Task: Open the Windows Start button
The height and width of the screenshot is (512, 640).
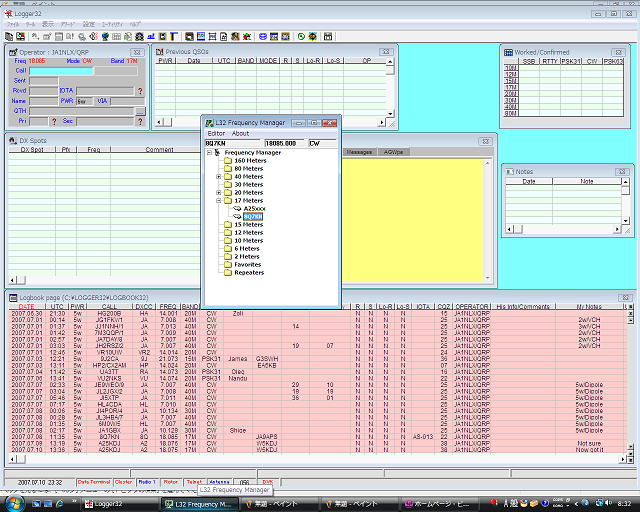Action: coord(15,503)
